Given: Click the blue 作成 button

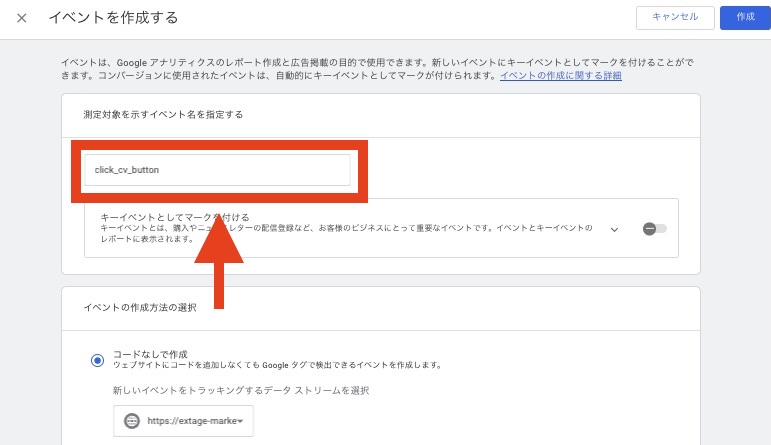Looking at the screenshot, I should point(745,17).
